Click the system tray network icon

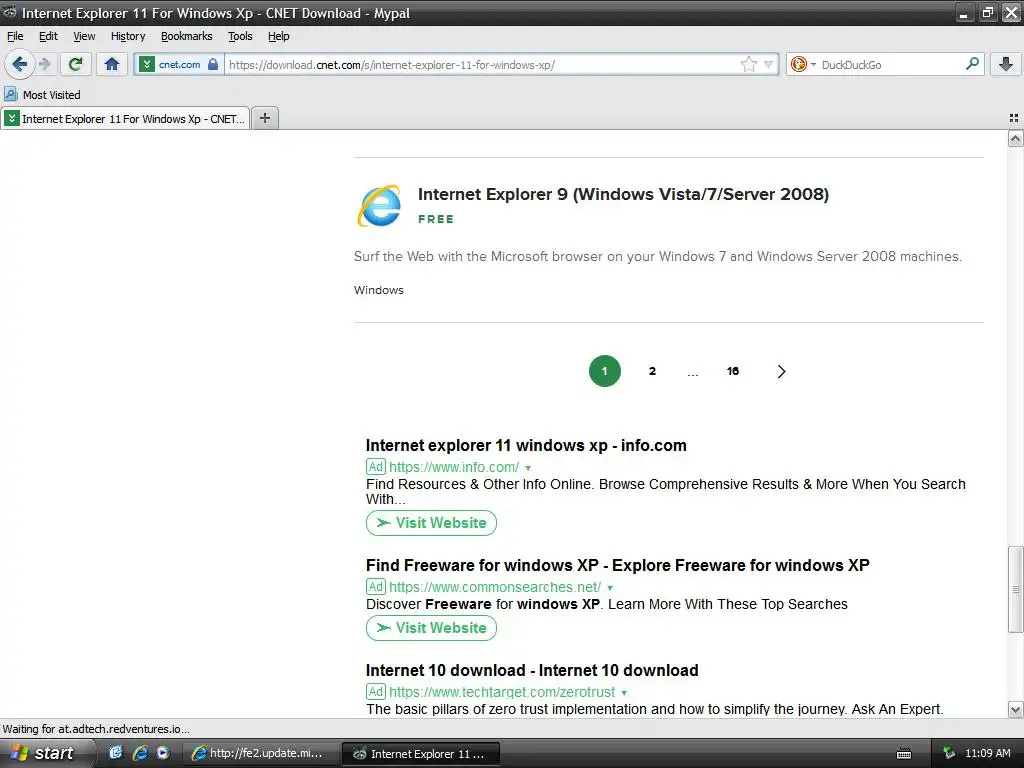[x=949, y=753]
